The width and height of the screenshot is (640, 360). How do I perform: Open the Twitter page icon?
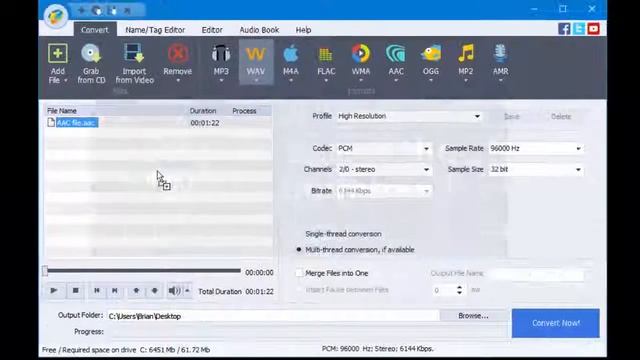click(579, 29)
